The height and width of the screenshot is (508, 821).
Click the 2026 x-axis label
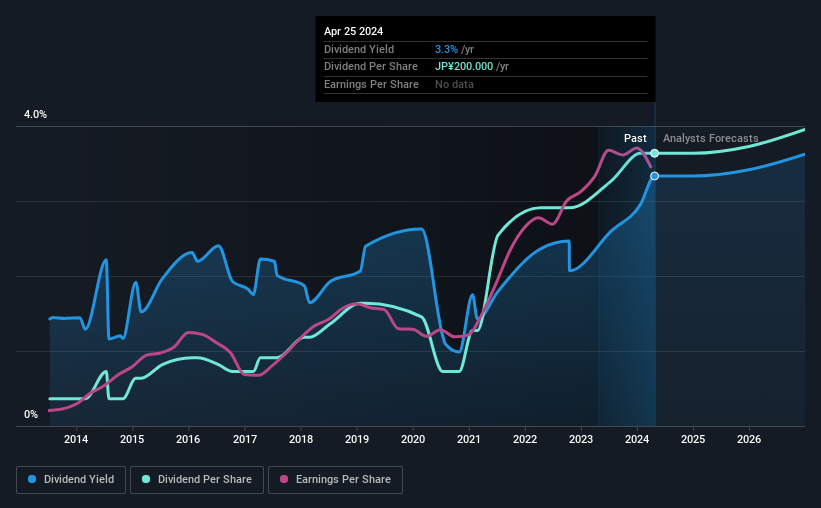749,439
